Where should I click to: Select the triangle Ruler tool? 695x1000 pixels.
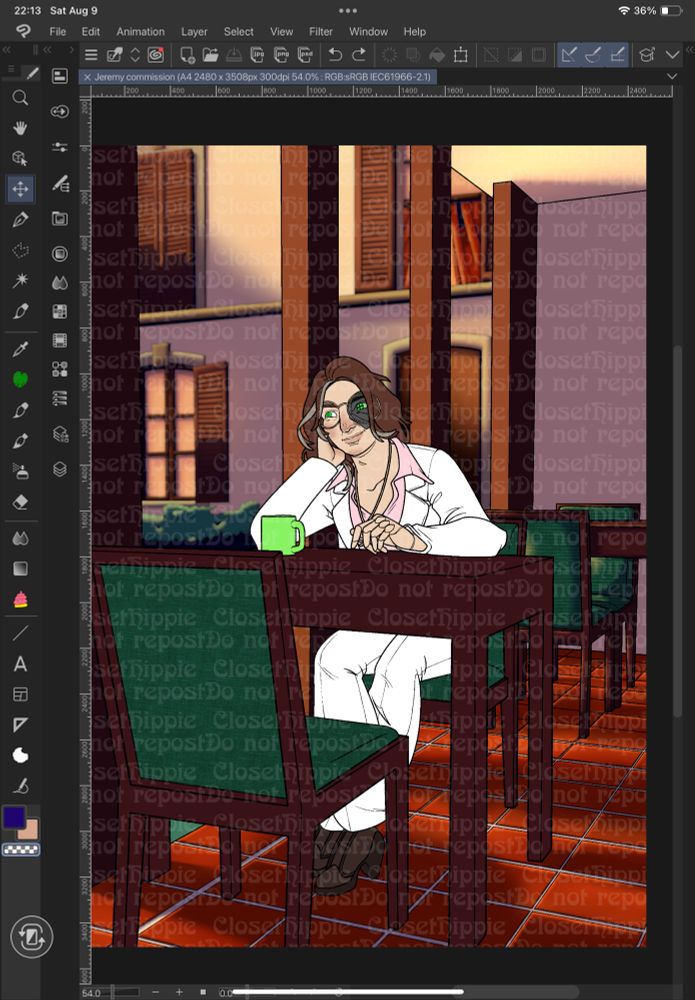20,724
